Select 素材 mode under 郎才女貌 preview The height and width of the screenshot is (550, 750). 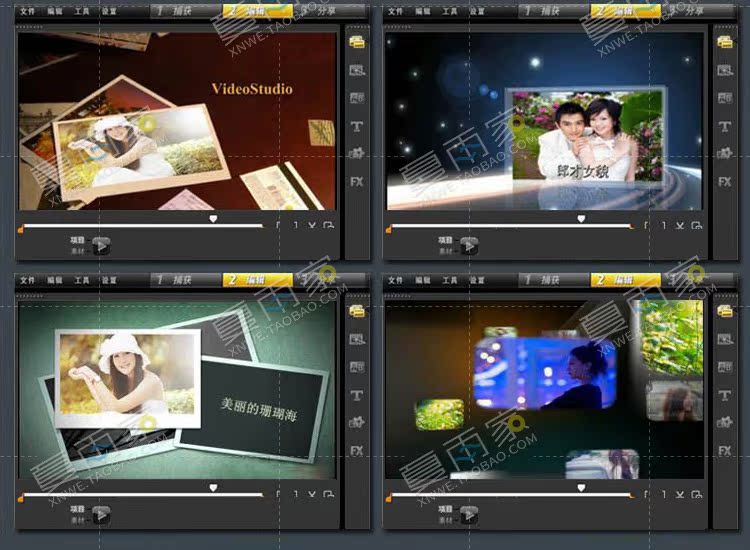445,251
